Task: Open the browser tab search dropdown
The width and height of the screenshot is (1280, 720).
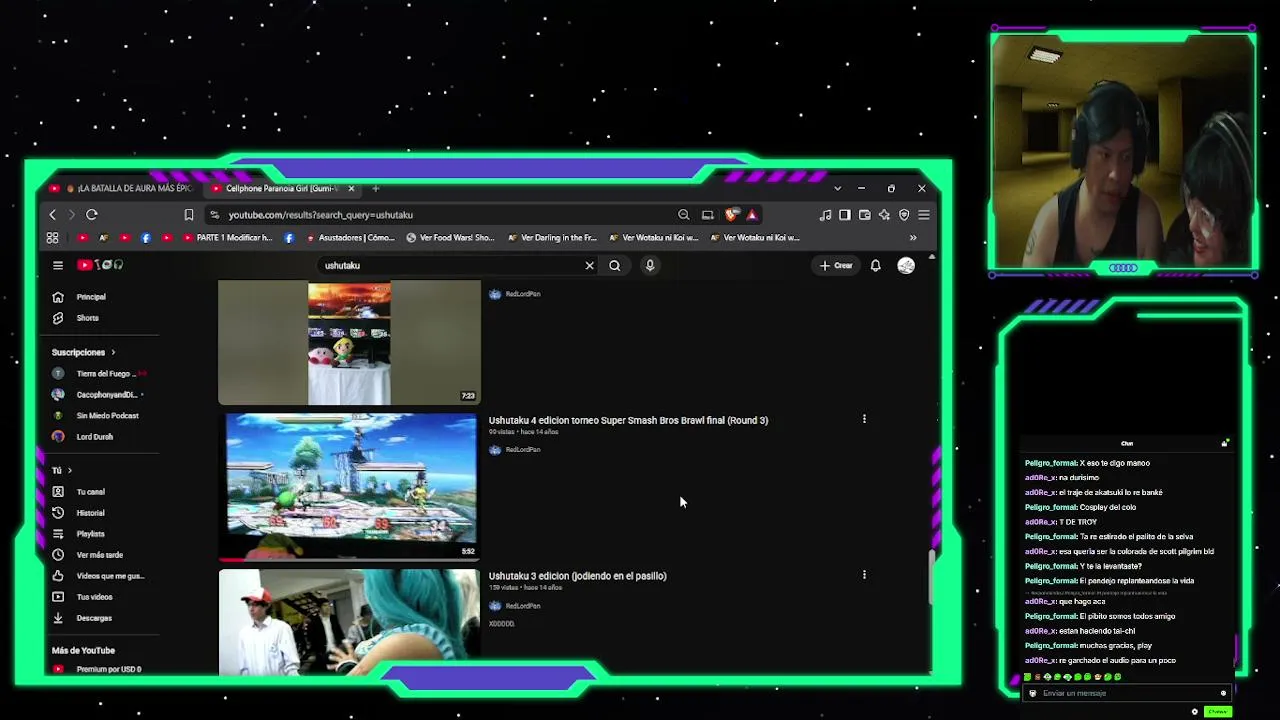Action: [838, 188]
